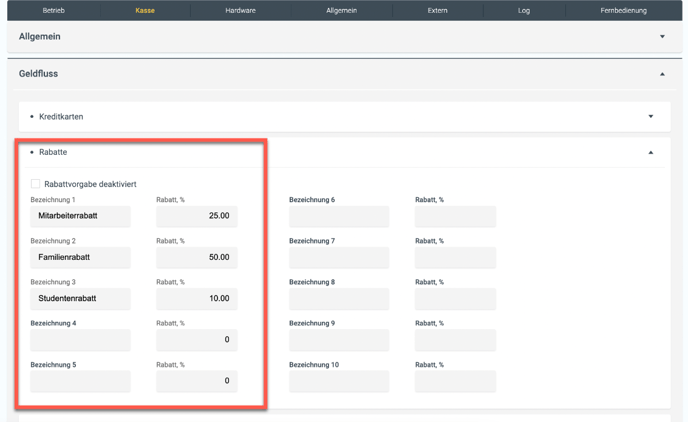
Task: Click the Mitarbeiterrabatt name field
Action: click(81, 216)
